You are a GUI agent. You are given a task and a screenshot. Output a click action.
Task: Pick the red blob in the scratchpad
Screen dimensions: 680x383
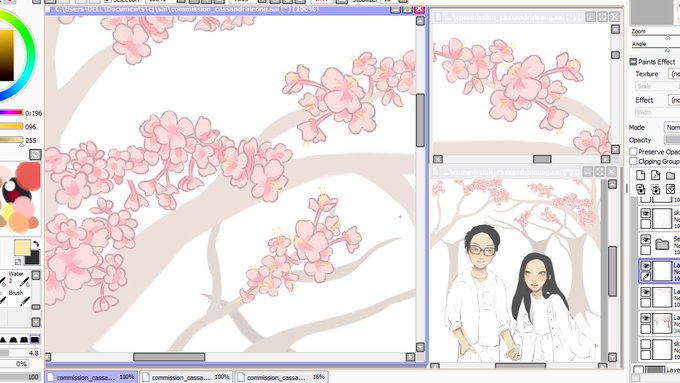29,175
